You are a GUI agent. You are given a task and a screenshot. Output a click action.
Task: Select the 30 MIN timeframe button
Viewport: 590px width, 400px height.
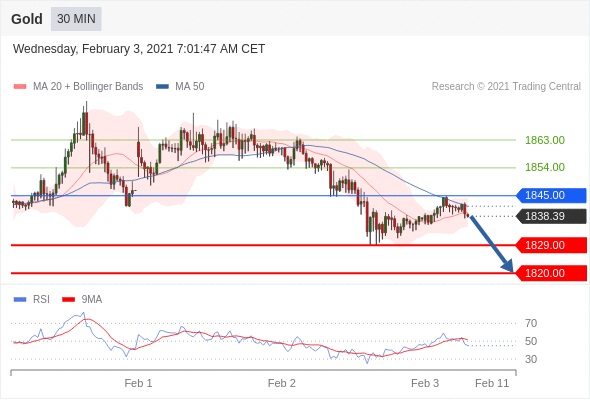click(76, 18)
